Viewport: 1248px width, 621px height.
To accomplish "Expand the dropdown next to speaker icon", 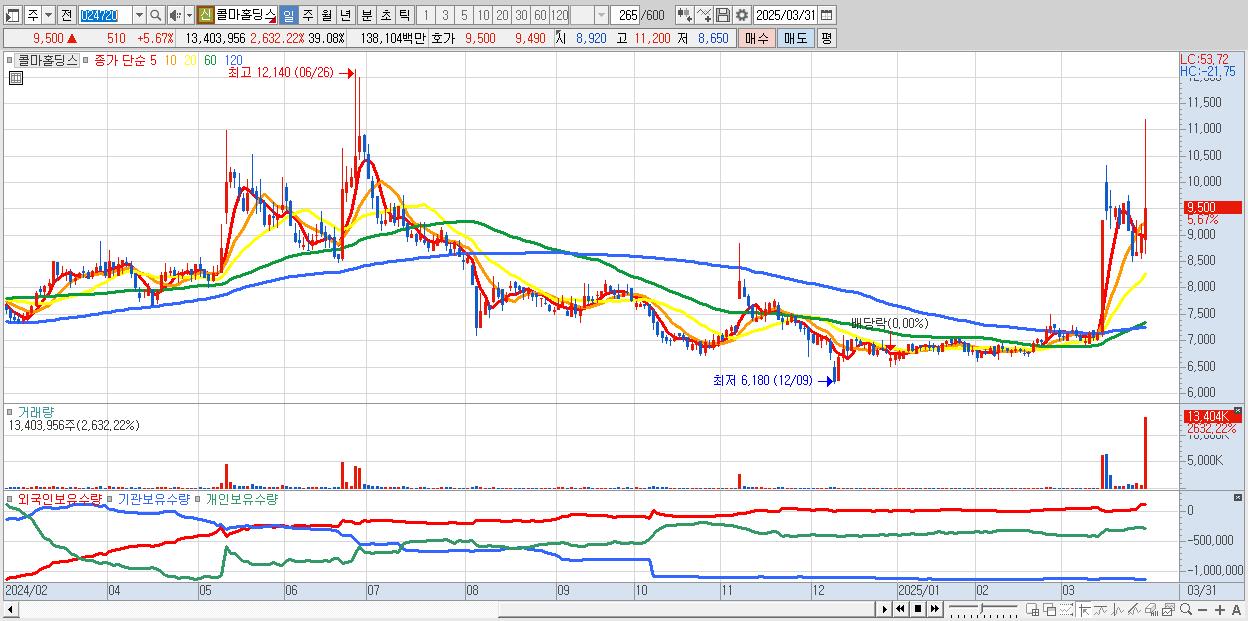I will click(189, 15).
